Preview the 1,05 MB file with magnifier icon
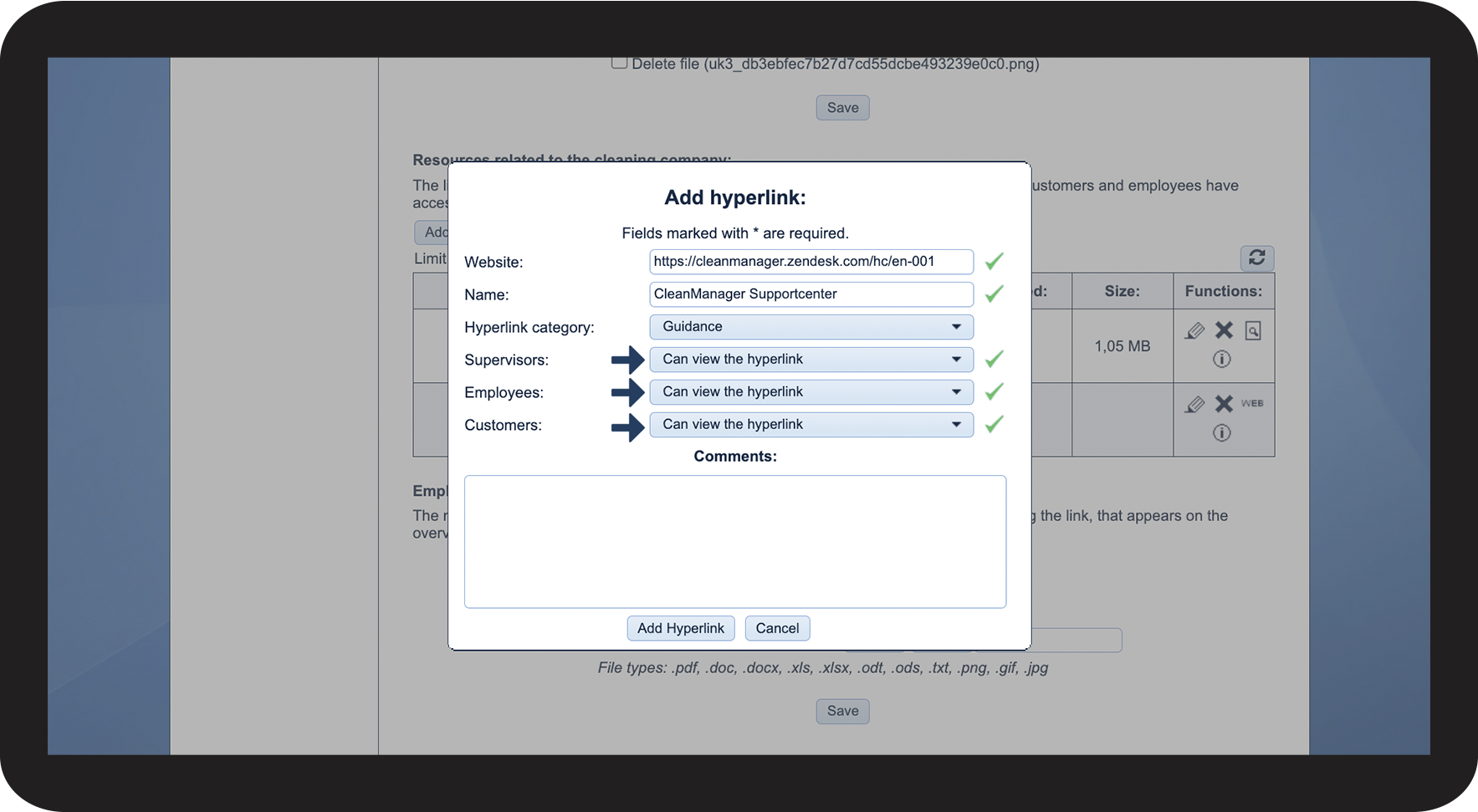 (x=1252, y=331)
